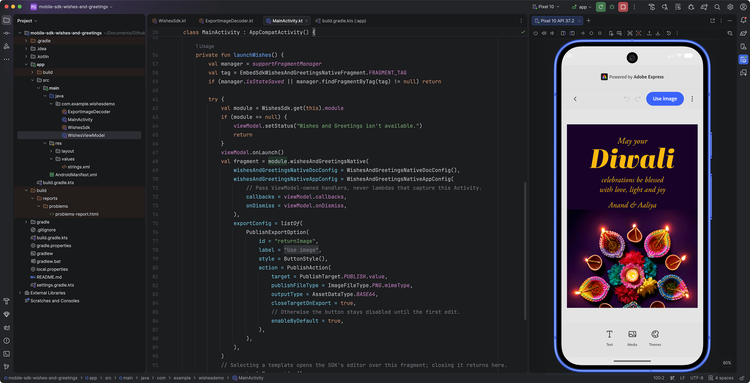Switch to the WishesSdk.kt editor tab
Viewport: 750px width, 383px height.
[x=169, y=21]
